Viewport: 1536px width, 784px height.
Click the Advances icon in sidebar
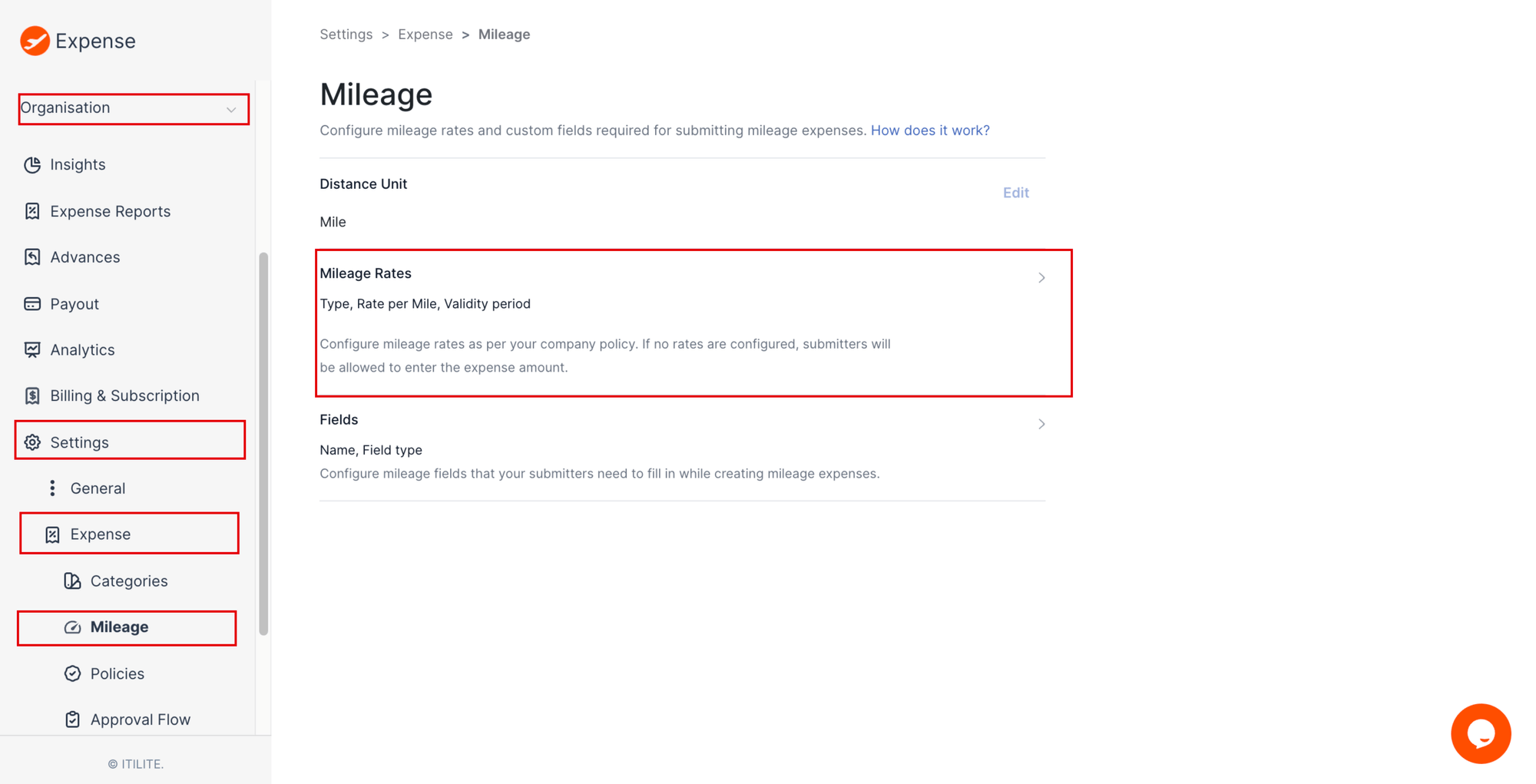click(x=32, y=257)
